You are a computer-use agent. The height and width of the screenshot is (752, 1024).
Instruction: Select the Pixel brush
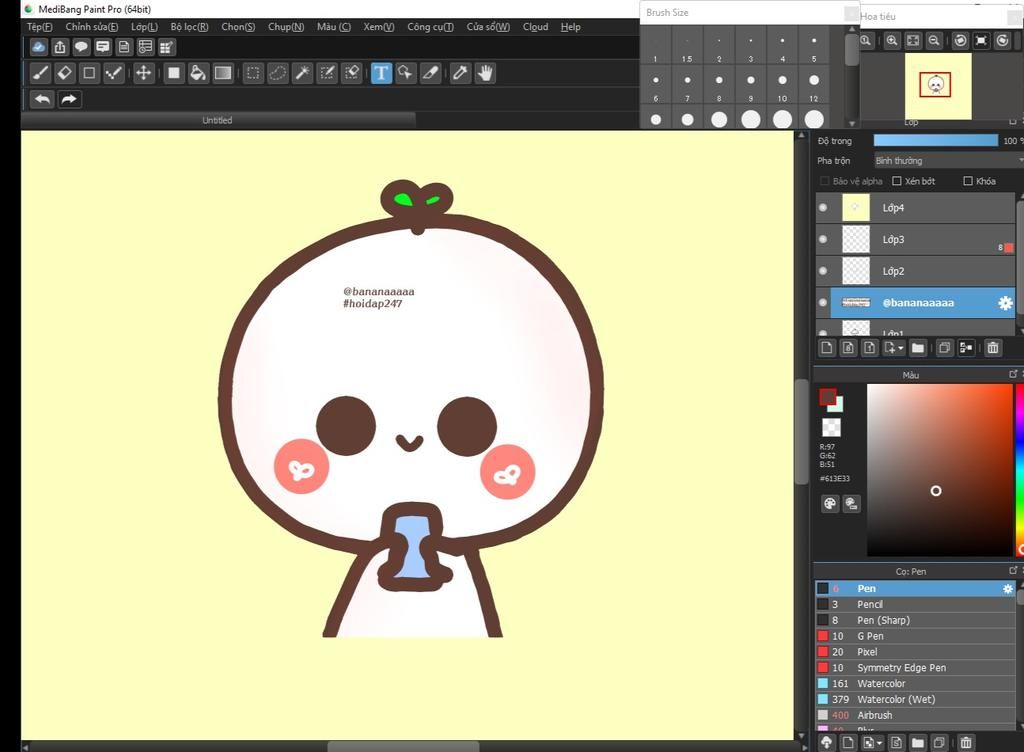[x=915, y=651]
